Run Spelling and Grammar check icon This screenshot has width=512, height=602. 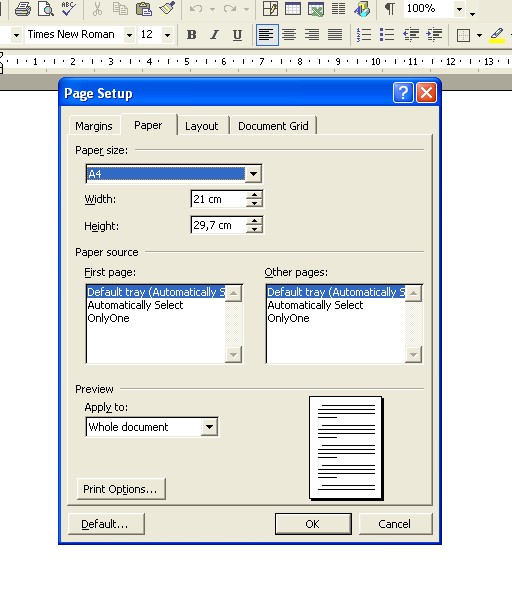69,8
